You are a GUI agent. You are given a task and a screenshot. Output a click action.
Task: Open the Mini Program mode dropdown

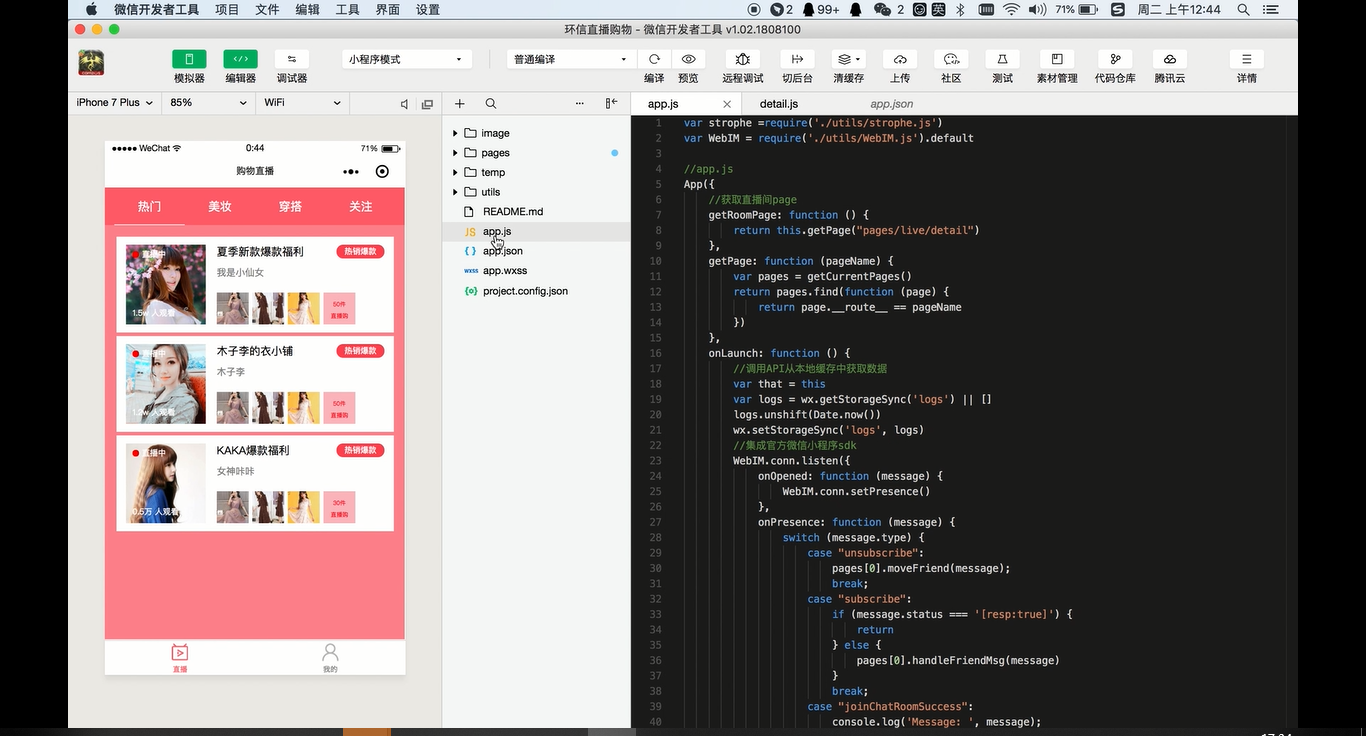tap(406, 60)
